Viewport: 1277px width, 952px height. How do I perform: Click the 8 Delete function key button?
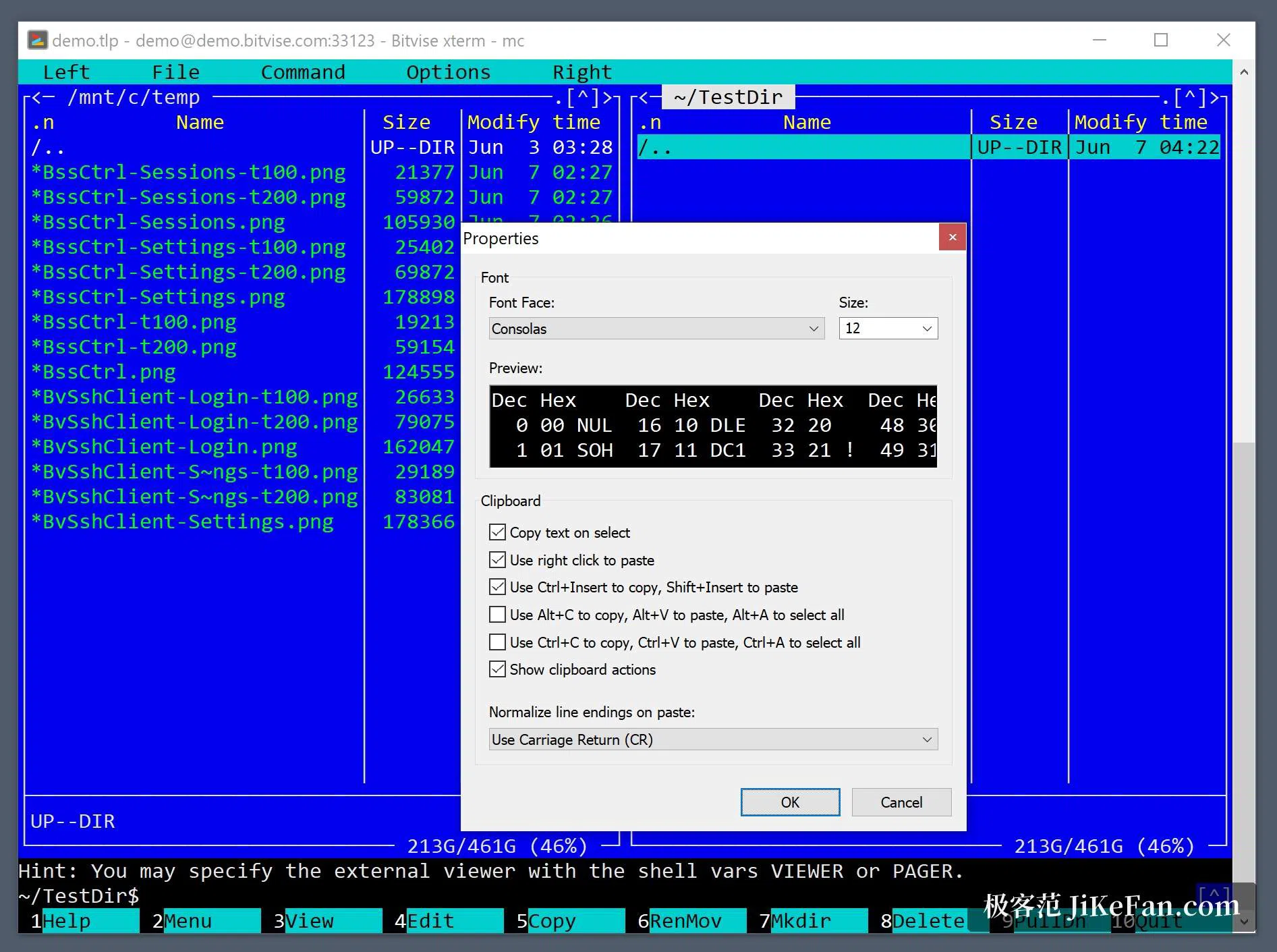point(923,921)
